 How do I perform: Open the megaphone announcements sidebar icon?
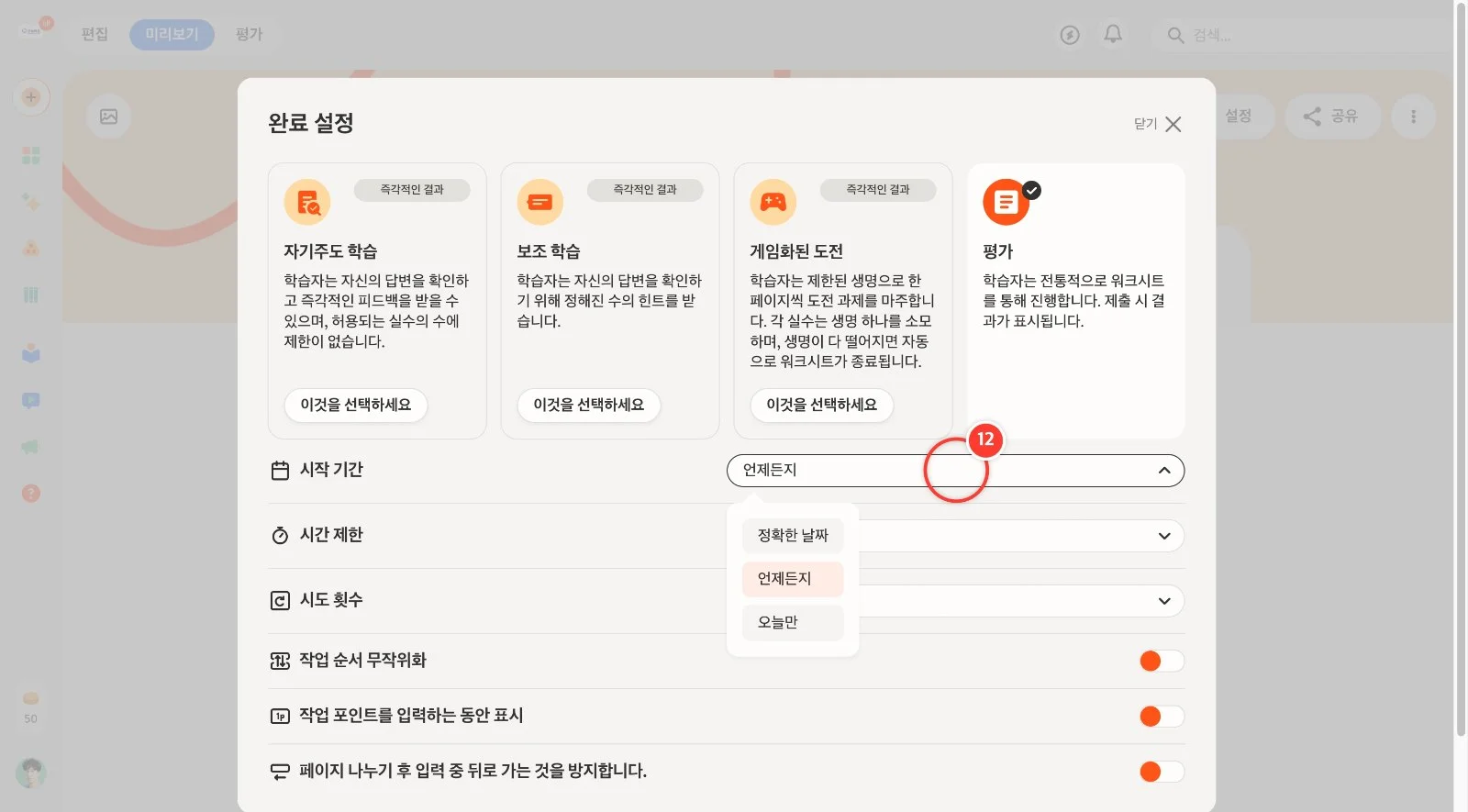point(31,447)
